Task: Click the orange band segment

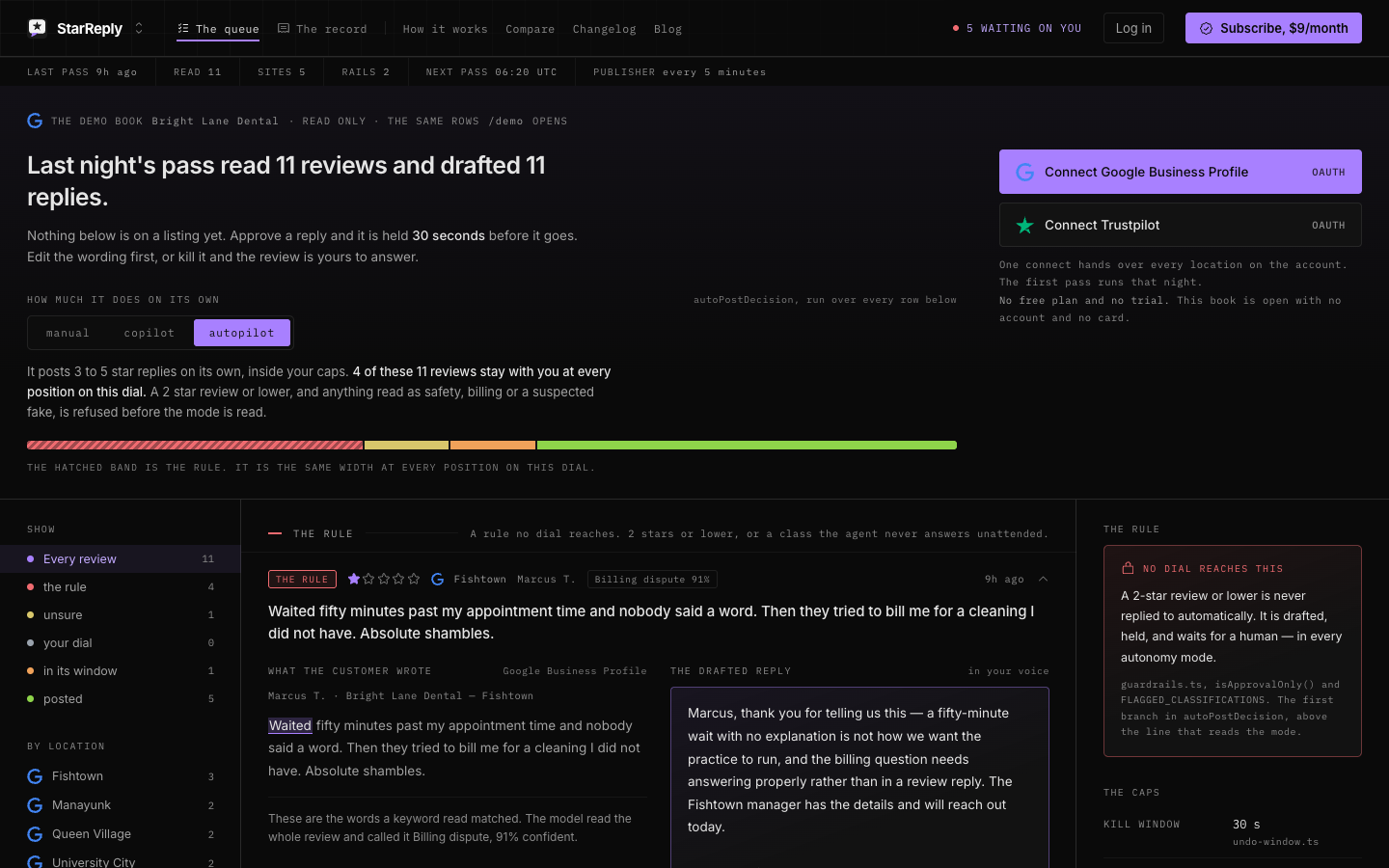Action: coord(493,446)
